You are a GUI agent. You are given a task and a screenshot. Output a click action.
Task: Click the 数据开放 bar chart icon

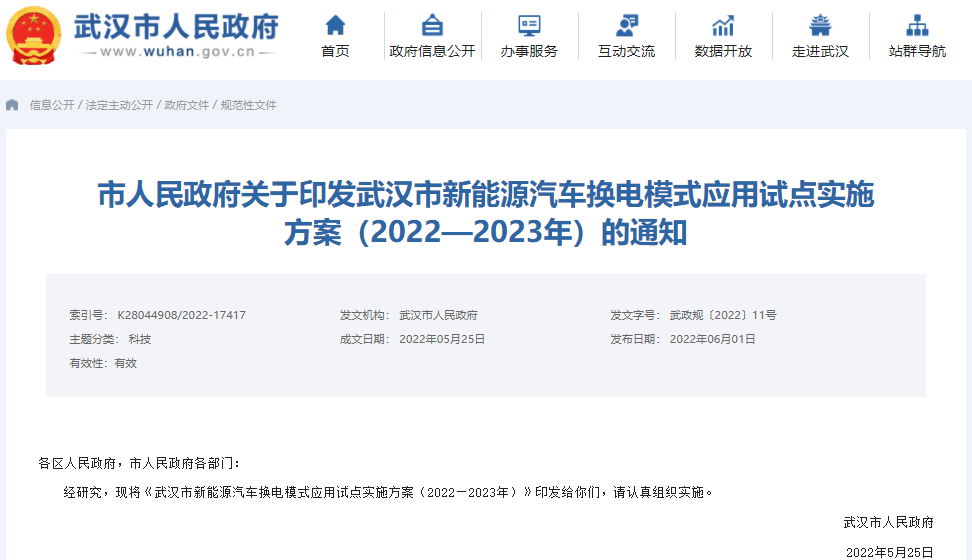coord(723,25)
